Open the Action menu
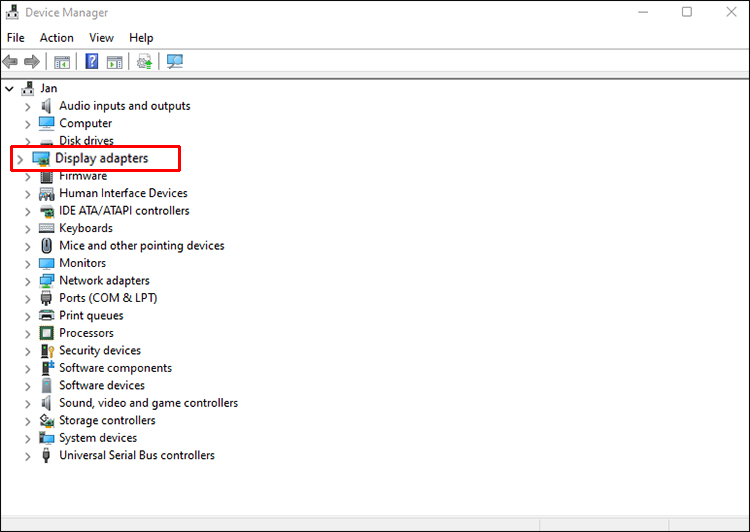Viewport: 750px width, 532px height. coord(56,38)
